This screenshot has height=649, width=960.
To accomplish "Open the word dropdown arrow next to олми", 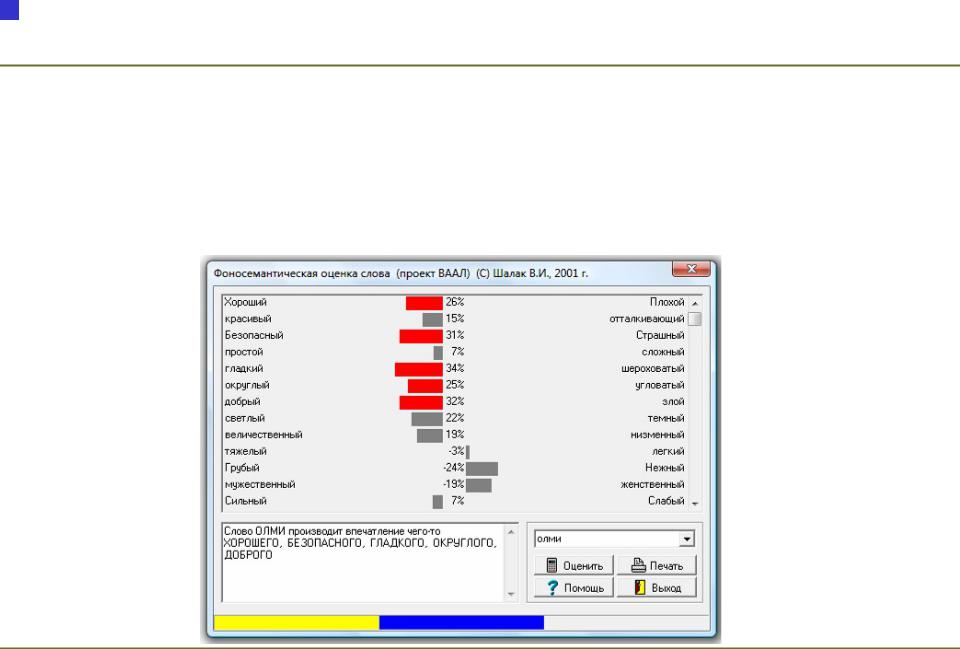I will [687, 539].
